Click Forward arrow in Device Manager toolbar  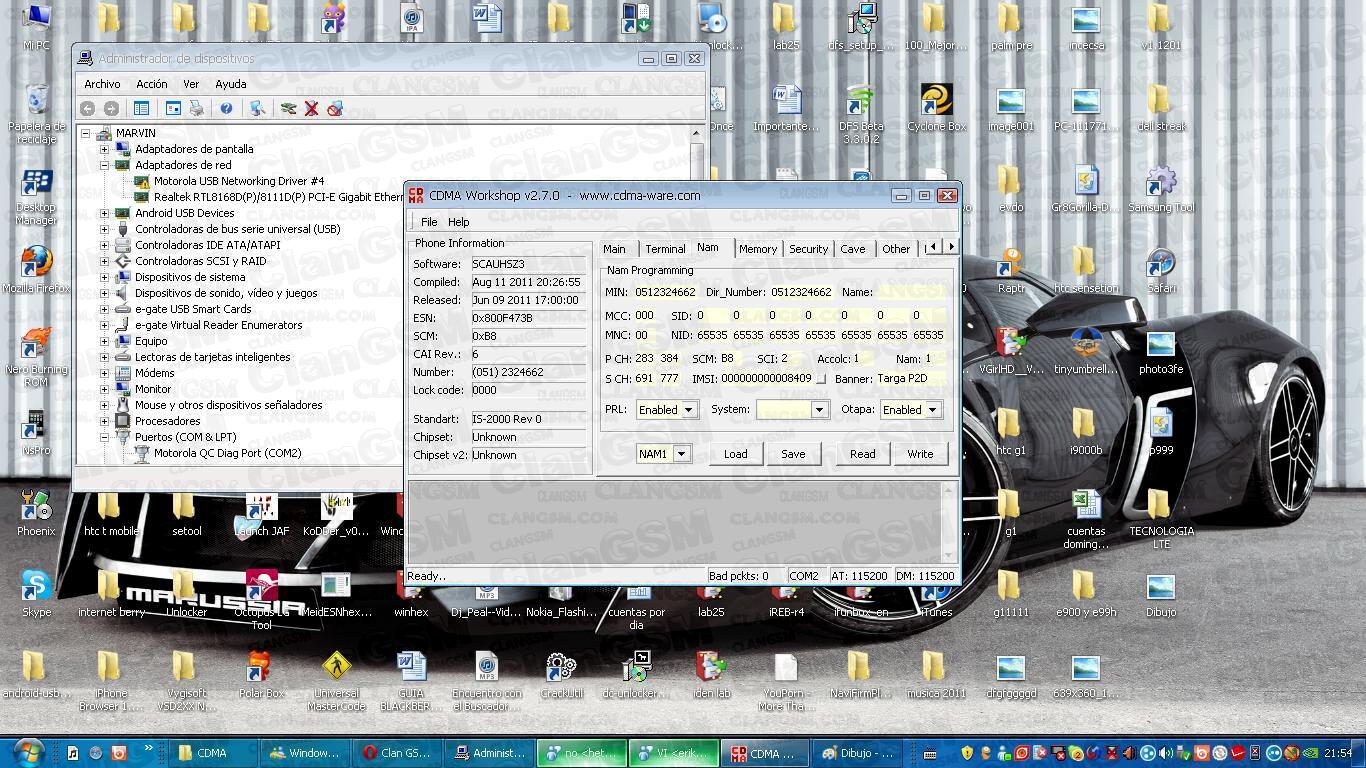point(111,108)
